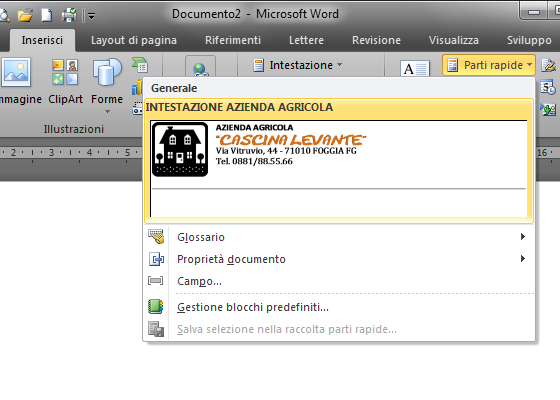Viewport: 560px width, 400px height.
Task: Click the Campo field icon
Action: tap(156, 281)
